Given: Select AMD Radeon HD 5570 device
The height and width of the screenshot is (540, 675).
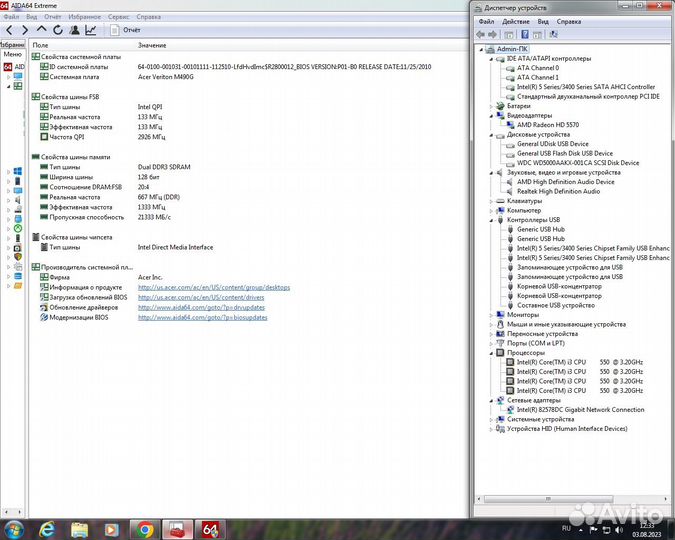Looking at the screenshot, I should [548, 125].
